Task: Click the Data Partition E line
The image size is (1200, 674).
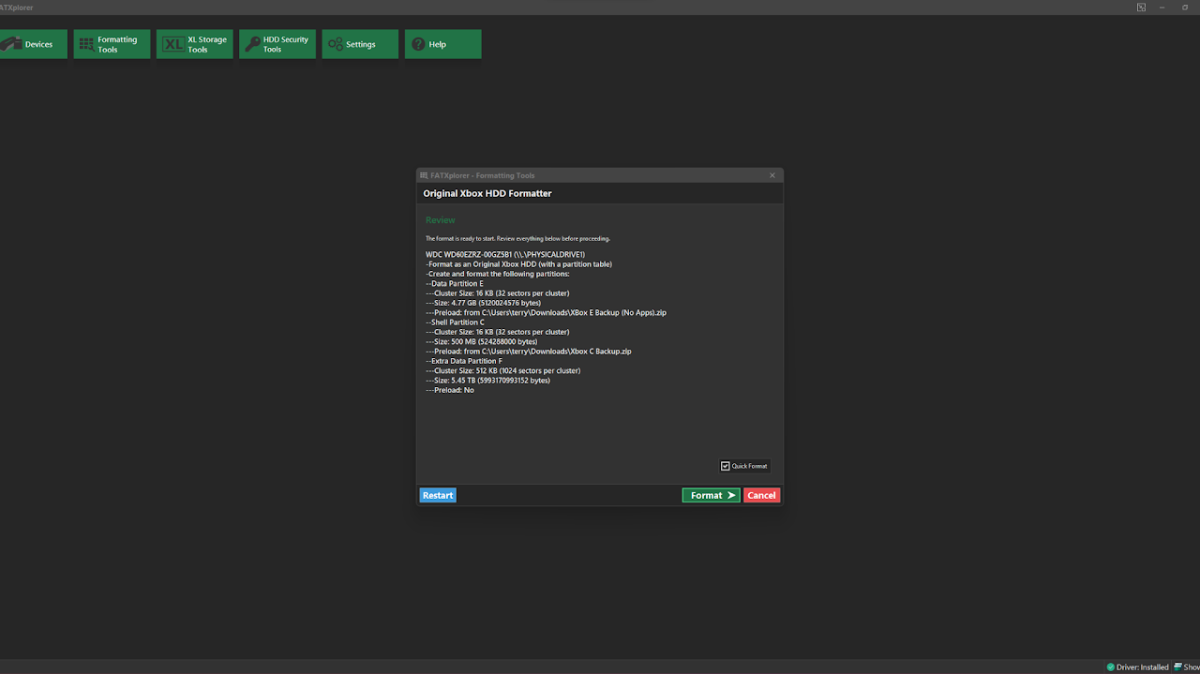Action: coord(454,284)
